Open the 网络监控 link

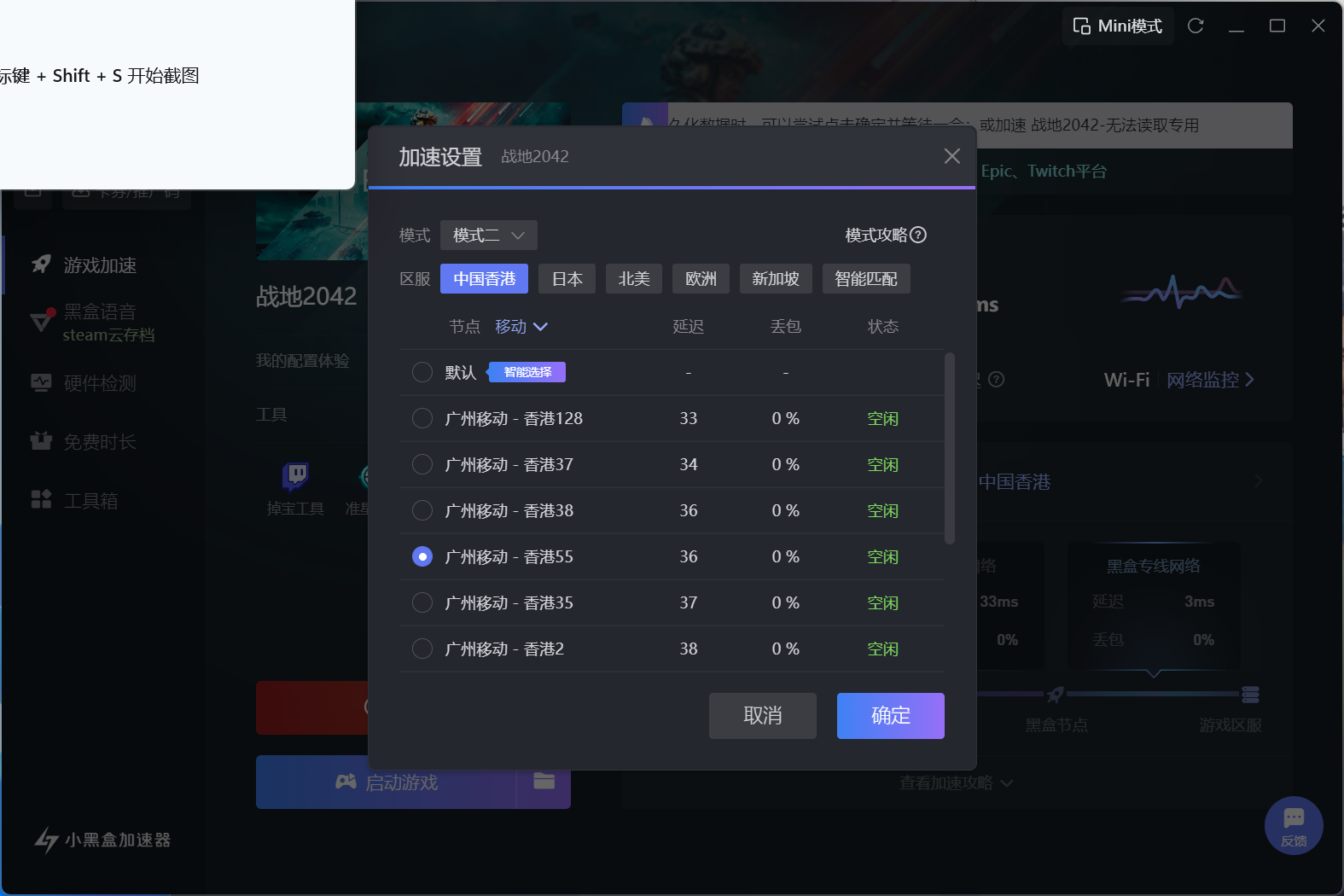click(x=1210, y=380)
